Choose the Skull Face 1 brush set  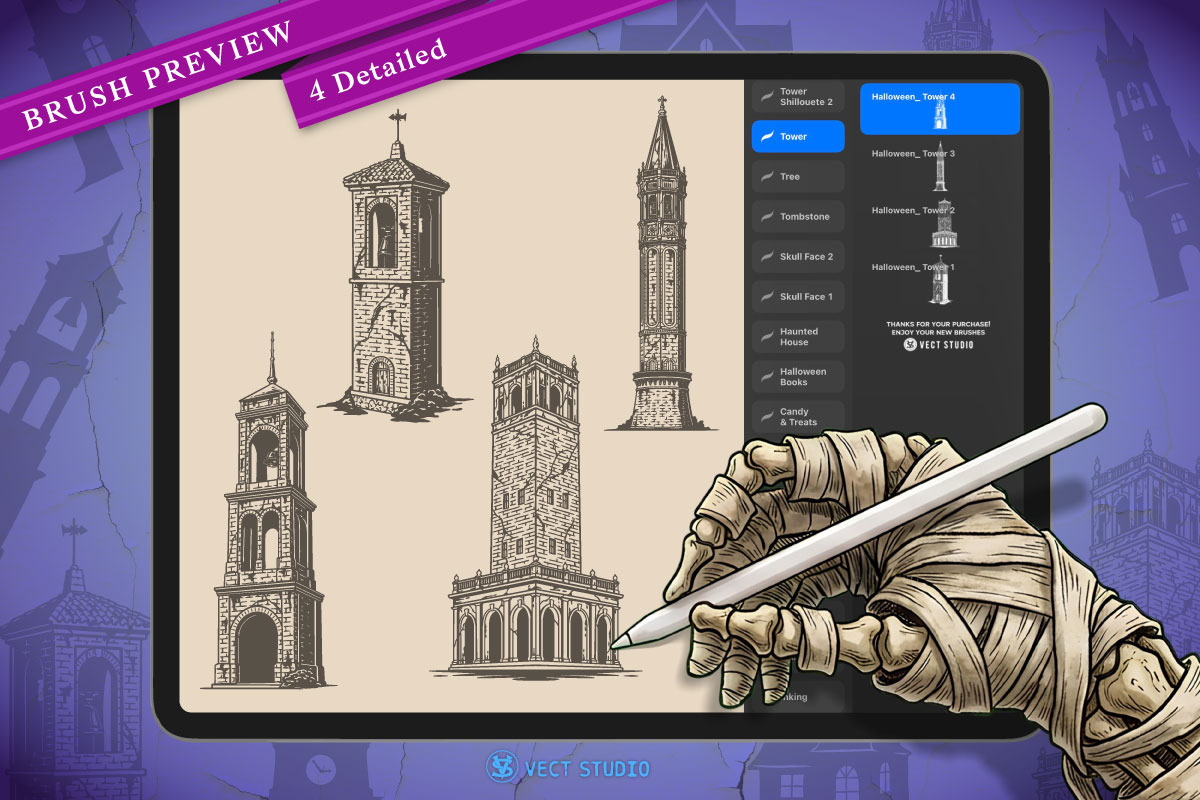click(x=798, y=296)
